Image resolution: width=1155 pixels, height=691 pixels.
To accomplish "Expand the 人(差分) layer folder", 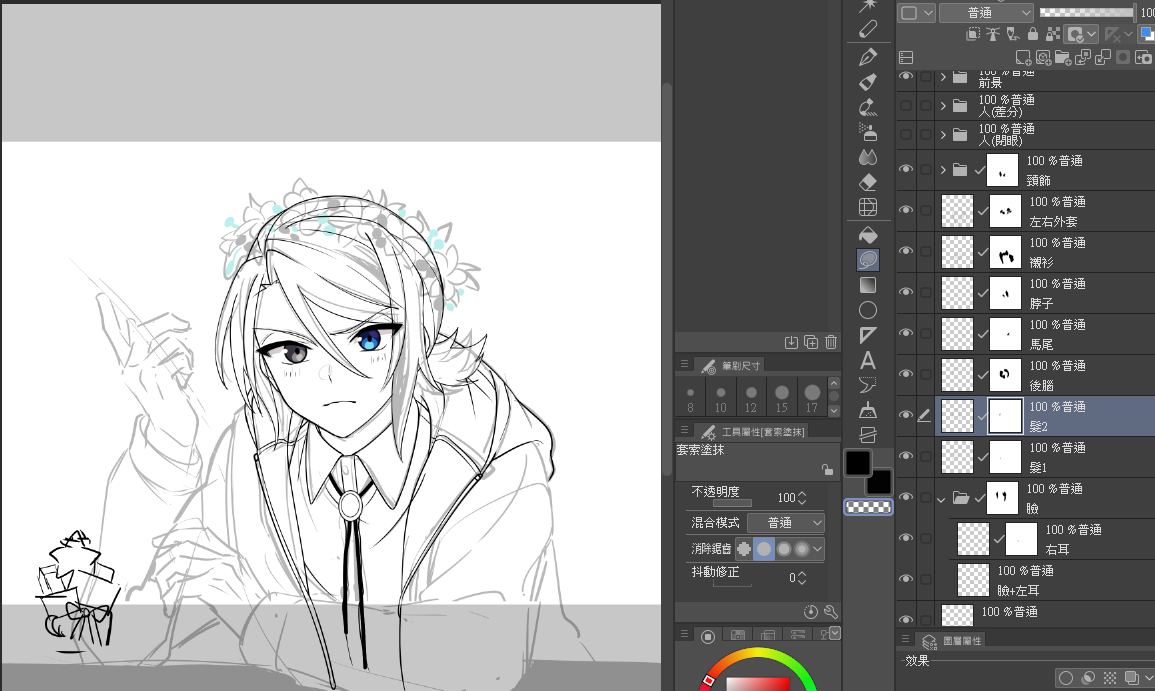I will point(943,106).
